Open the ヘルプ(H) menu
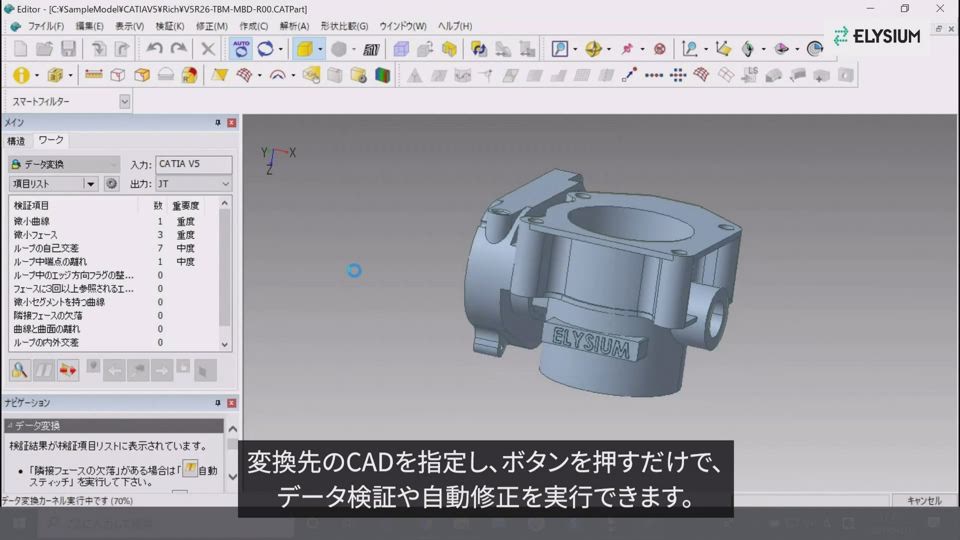 pyautogui.click(x=455, y=26)
